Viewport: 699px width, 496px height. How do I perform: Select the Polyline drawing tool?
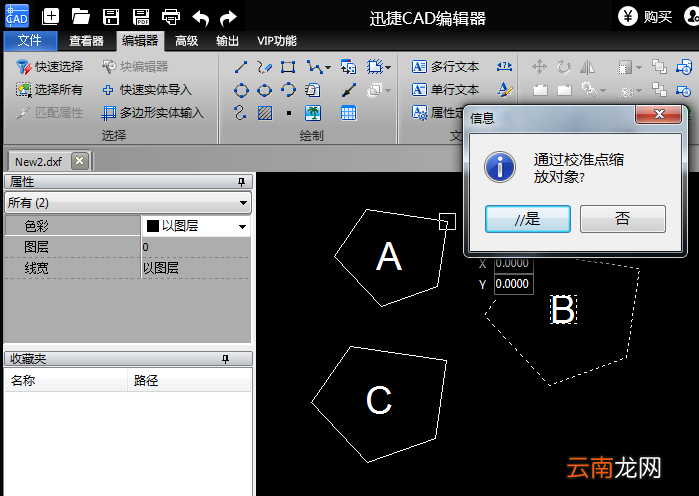pos(314,67)
